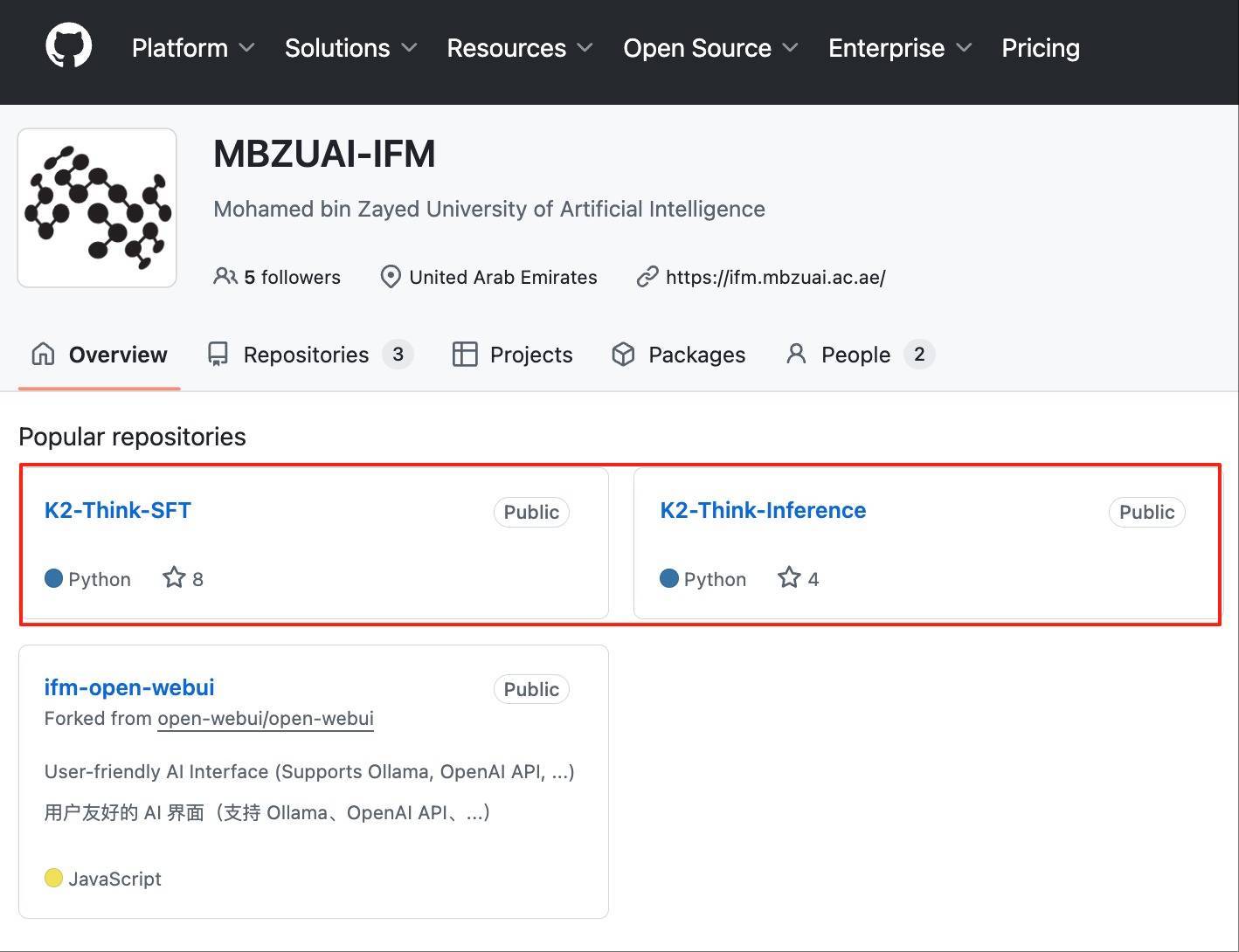Viewport: 1239px width, 952px height.
Task: Click the star icon on K2-Think-Inference
Action: 789,578
